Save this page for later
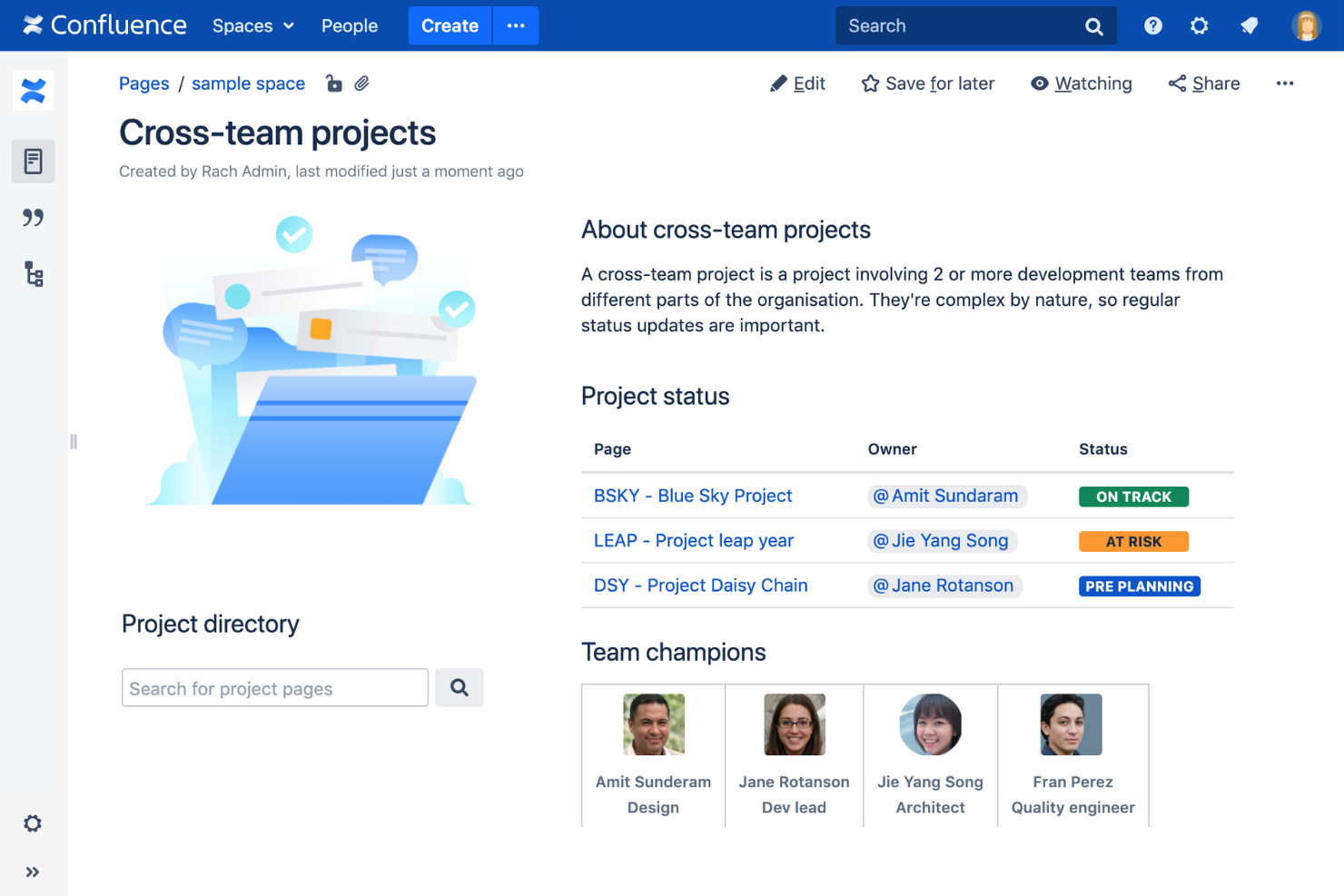Image resolution: width=1344 pixels, height=896 pixels. click(927, 83)
